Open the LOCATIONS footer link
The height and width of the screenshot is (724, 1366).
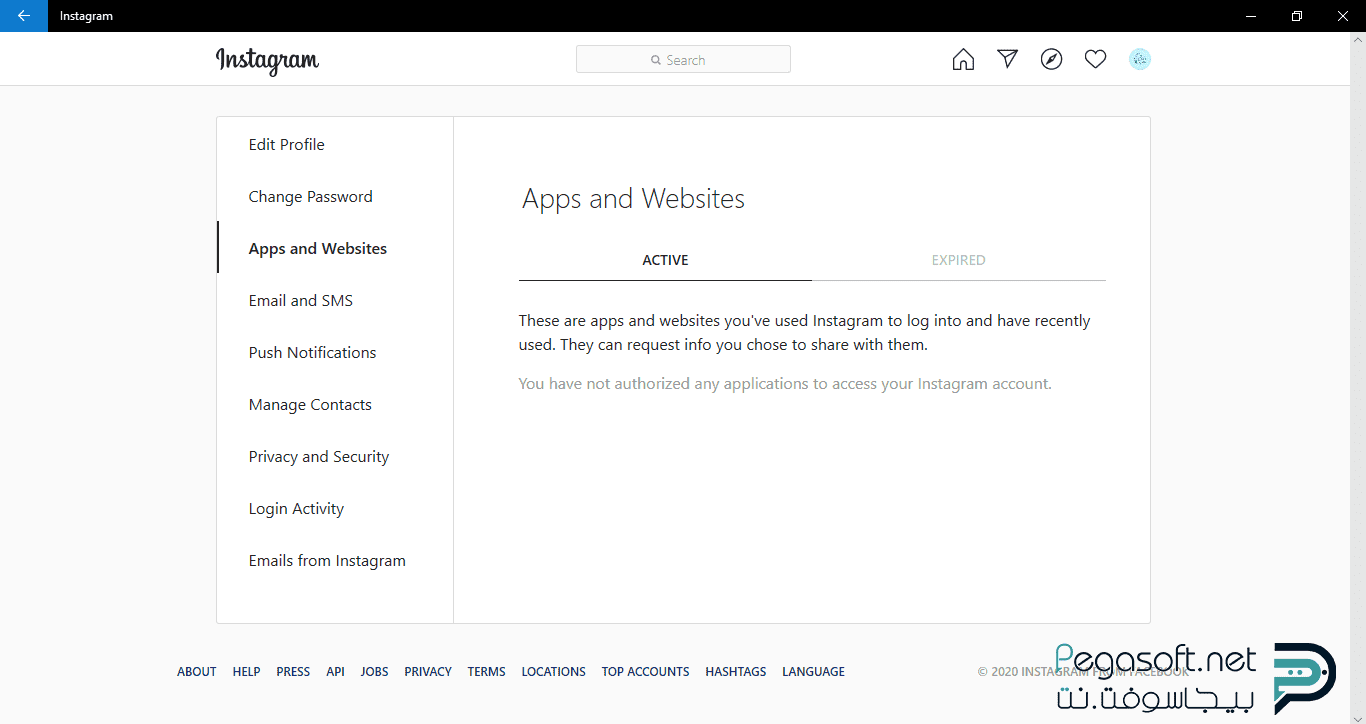[554, 672]
